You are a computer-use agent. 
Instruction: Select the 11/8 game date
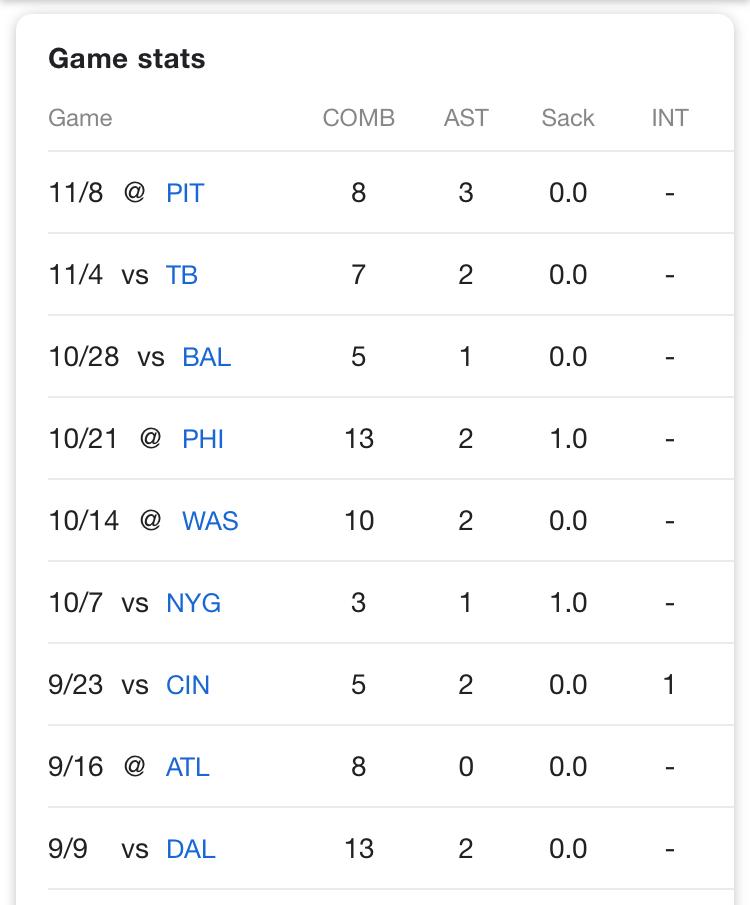(x=76, y=193)
